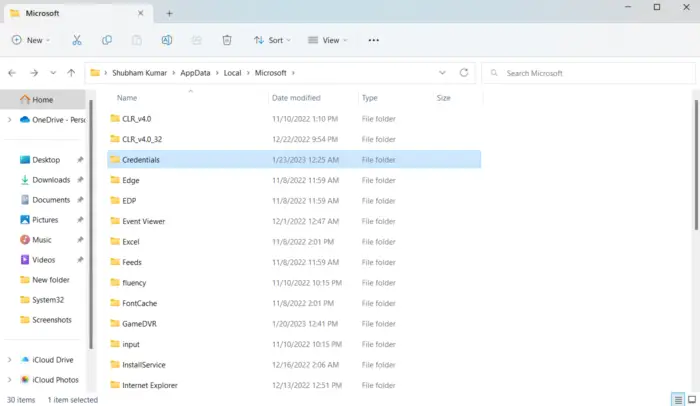This screenshot has width=700, height=406.
Task: Click the Rename icon
Action: (x=167, y=40)
